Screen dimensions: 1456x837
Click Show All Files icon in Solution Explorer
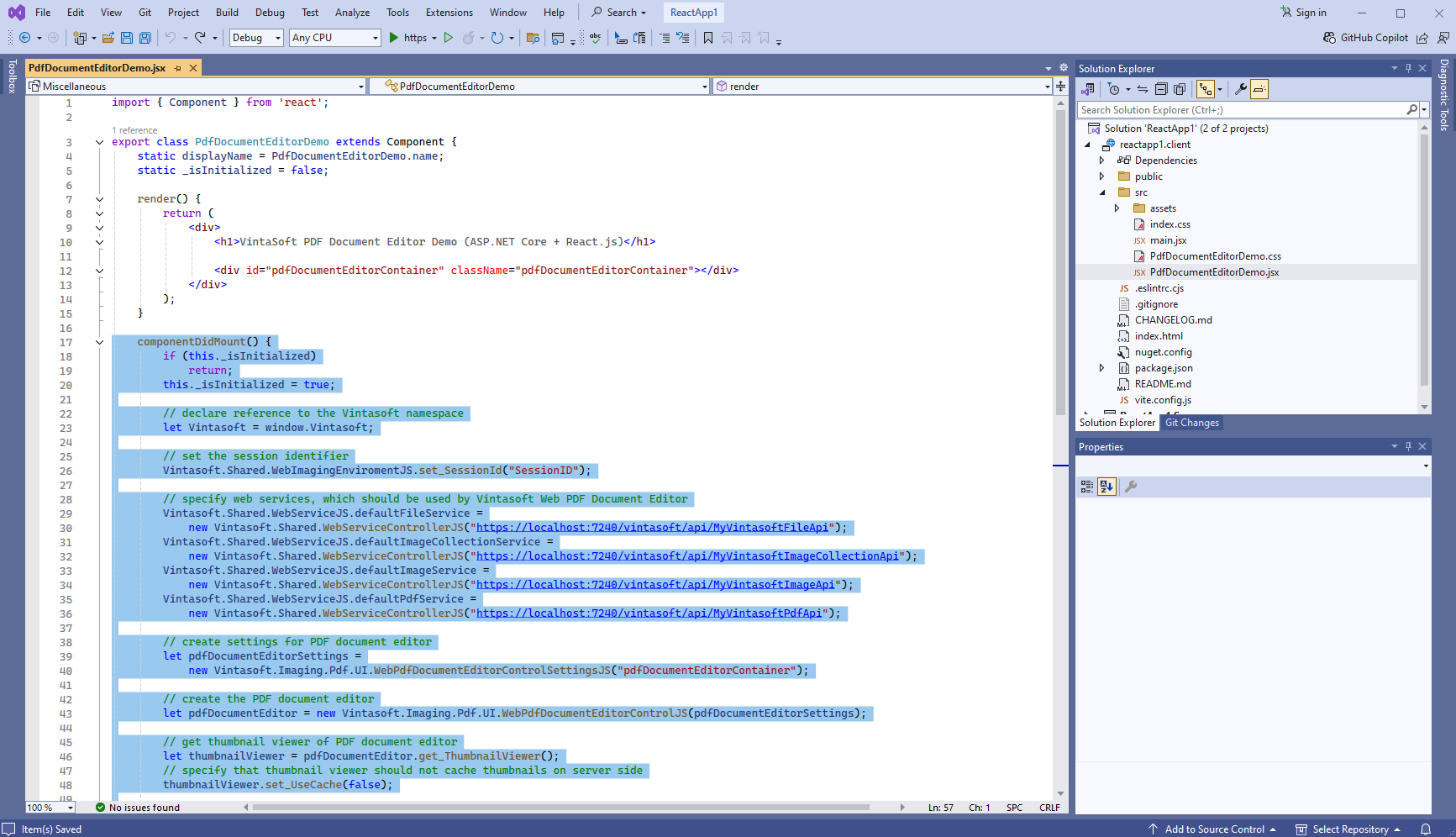click(x=1180, y=89)
